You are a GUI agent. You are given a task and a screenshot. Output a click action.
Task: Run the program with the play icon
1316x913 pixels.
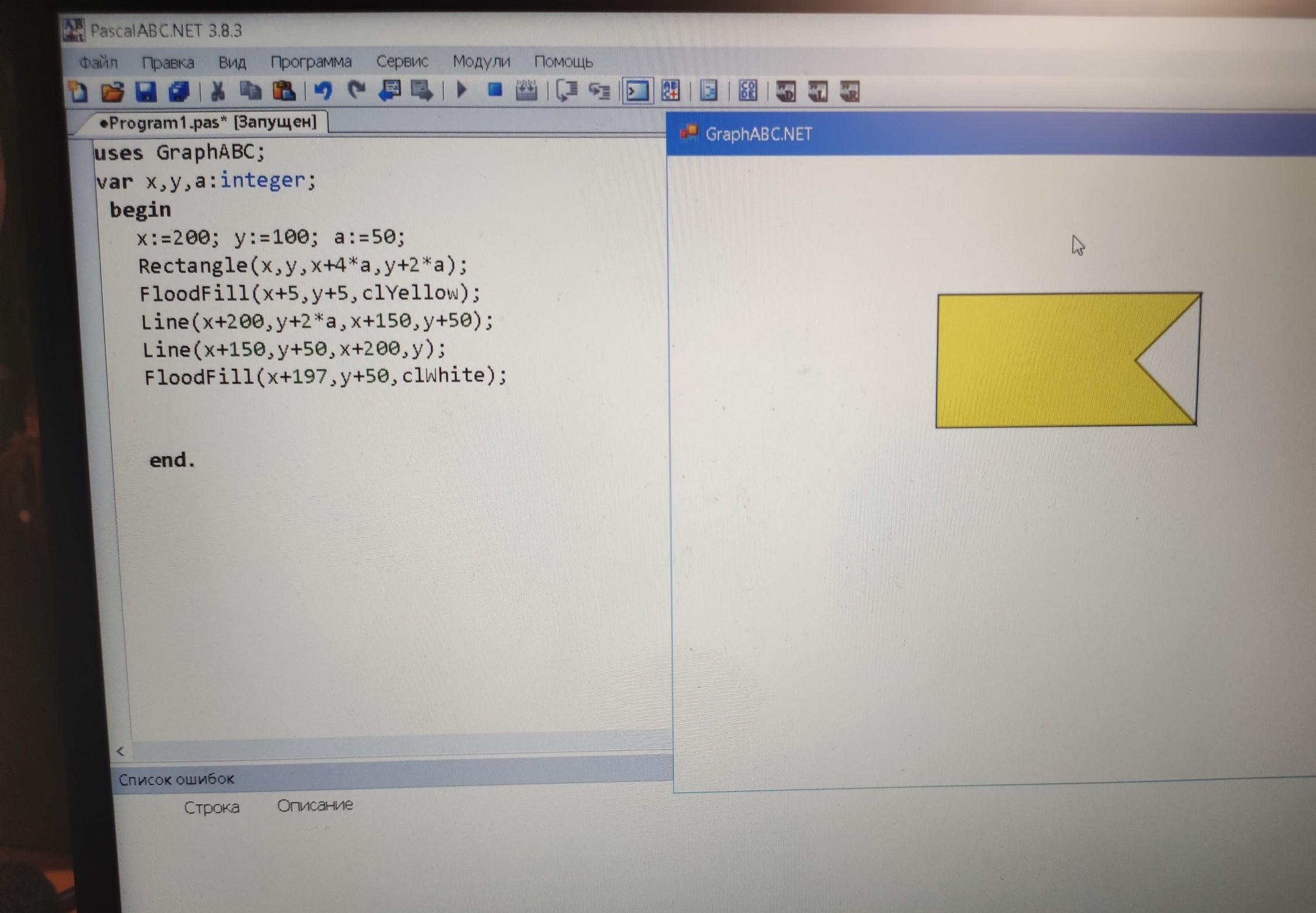click(462, 91)
